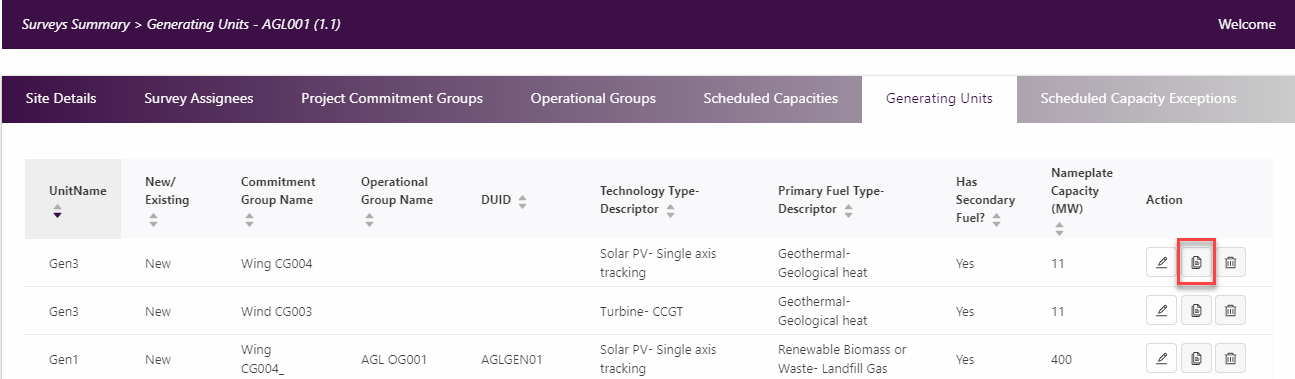The height and width of the screenshot is (379, 1295).
Task: Edit the Gen1 AGLGEN01 unit row
Action: point(1162,358)
